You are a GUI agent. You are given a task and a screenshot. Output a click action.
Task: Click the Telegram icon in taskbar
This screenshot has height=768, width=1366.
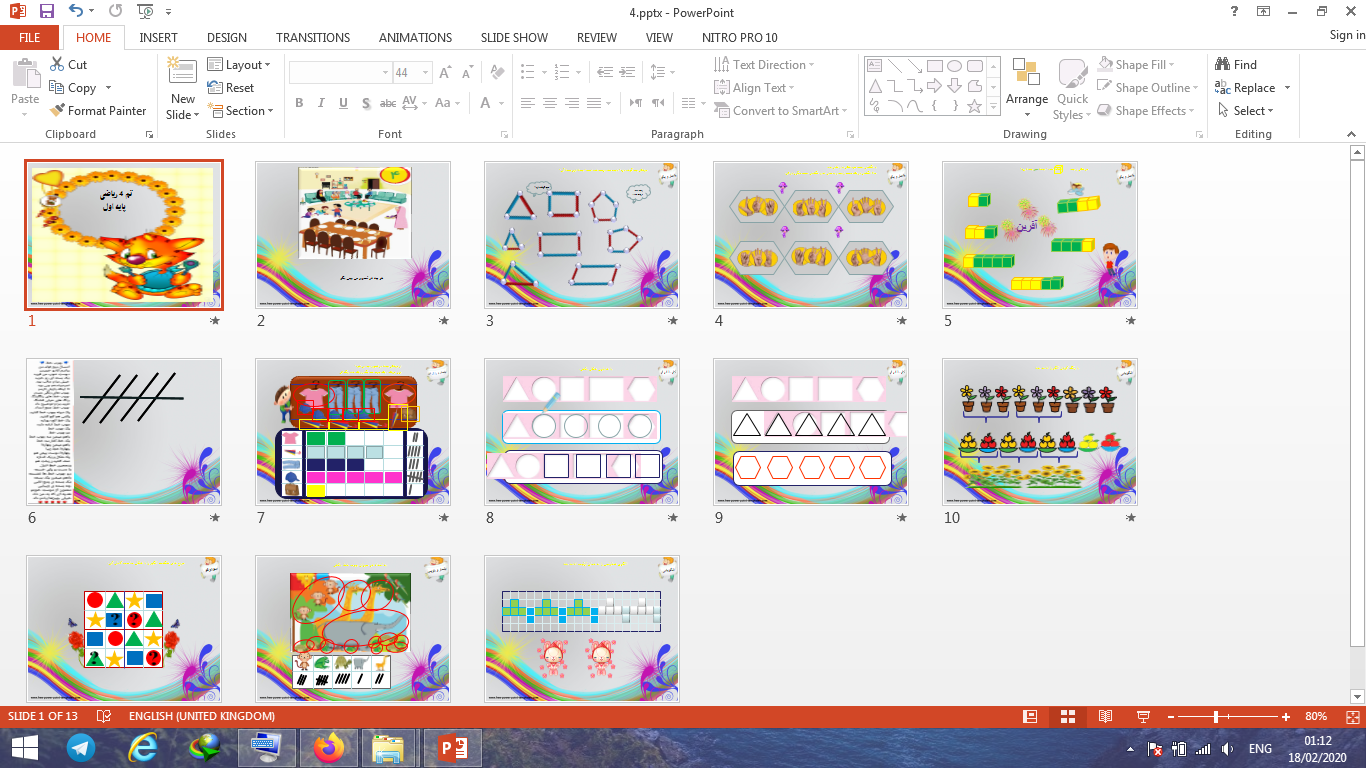click(x=81, y=748)
